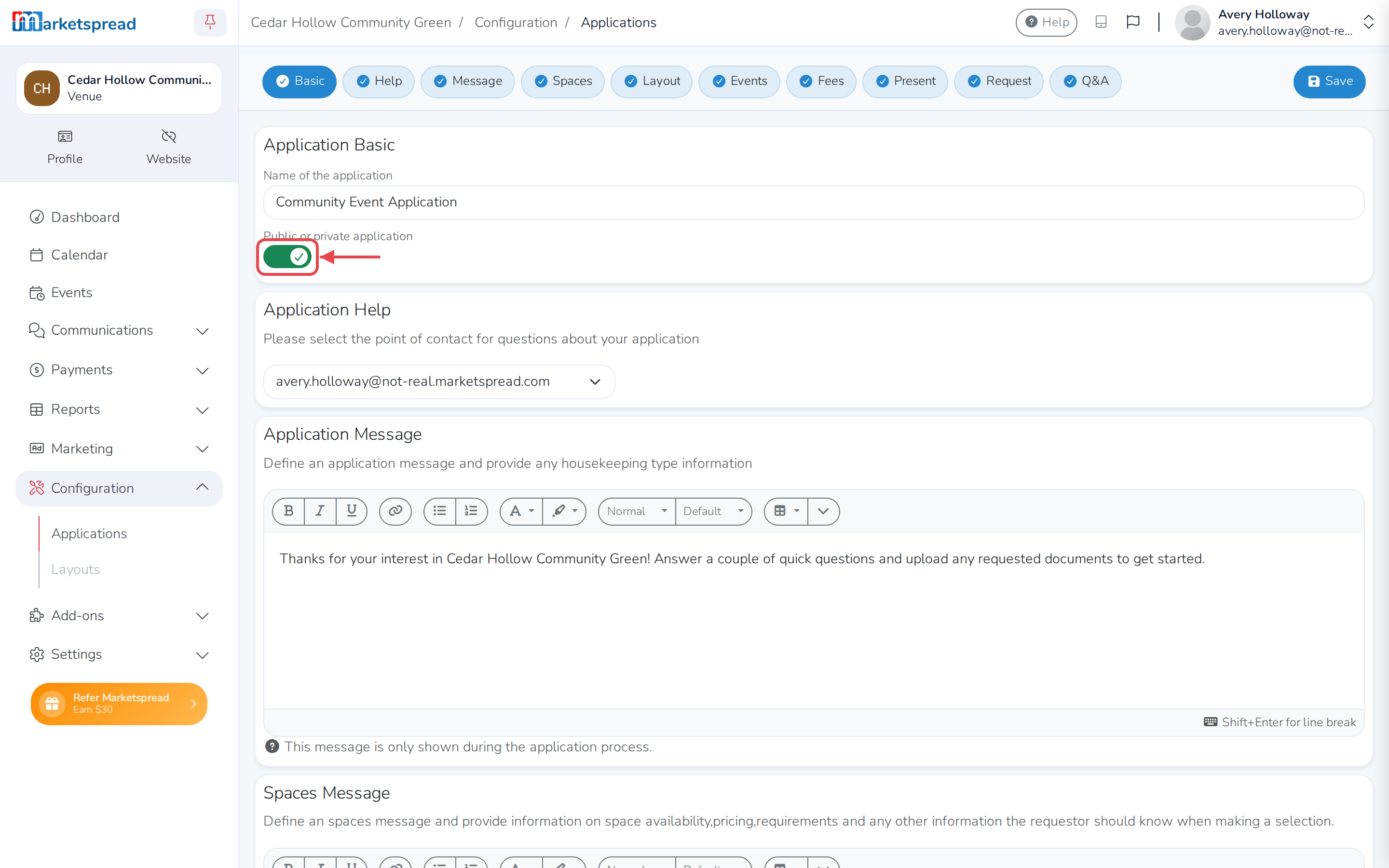Apply italic in Application Message editor

(320, 511)
